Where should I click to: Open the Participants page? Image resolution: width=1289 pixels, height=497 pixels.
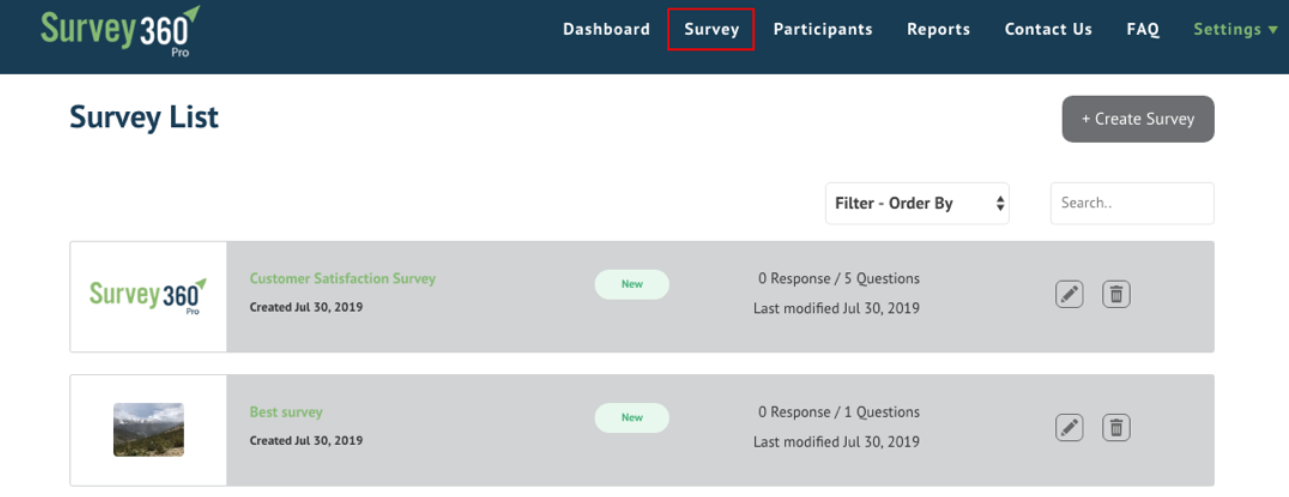(x=822, y=29)
